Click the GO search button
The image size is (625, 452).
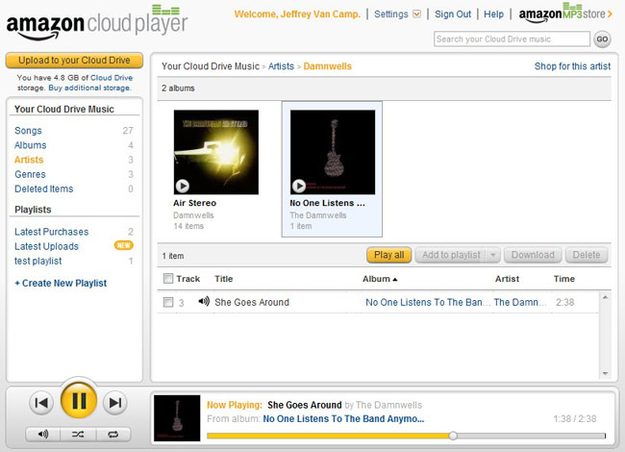click(602, 39)
